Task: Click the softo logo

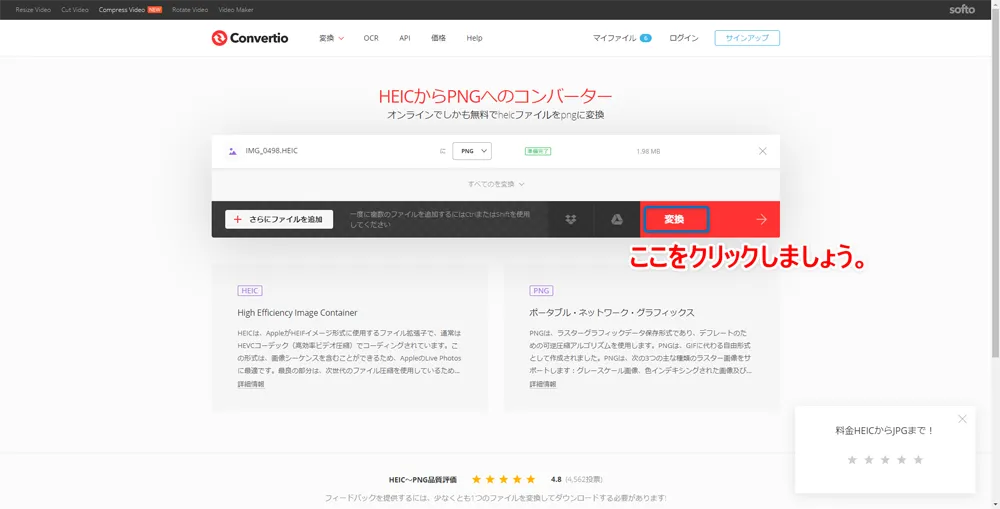Action: pyautogui.click(x=962, y=10)
